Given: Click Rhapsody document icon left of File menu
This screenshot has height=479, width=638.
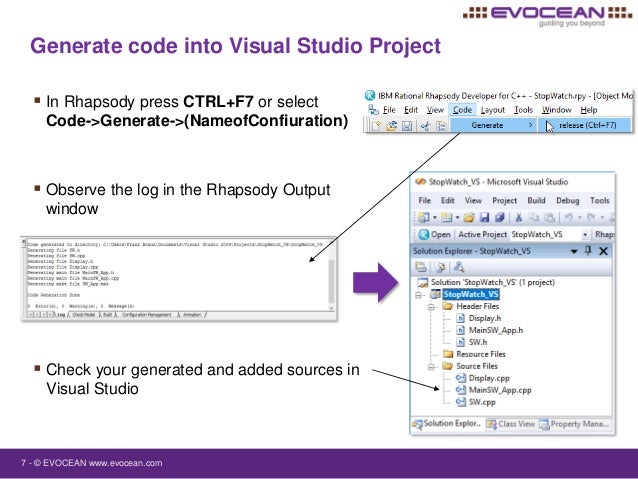Looking at the screenshot, I should click(x=373, y=109).
